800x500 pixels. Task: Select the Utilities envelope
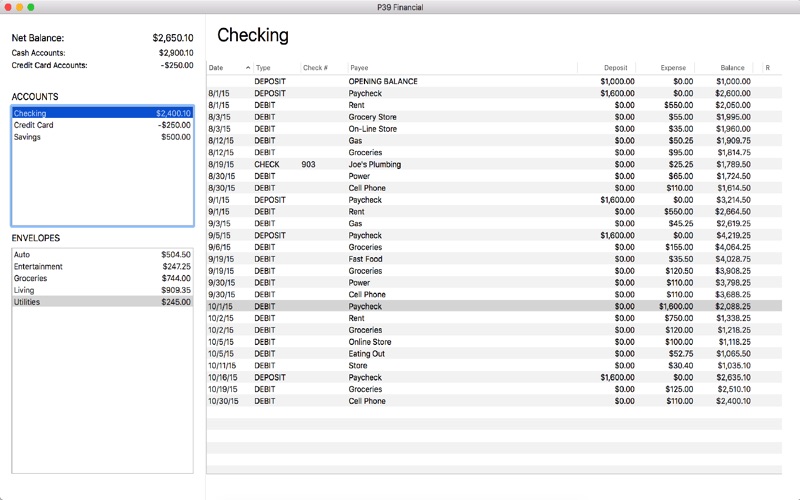[102, 302]
